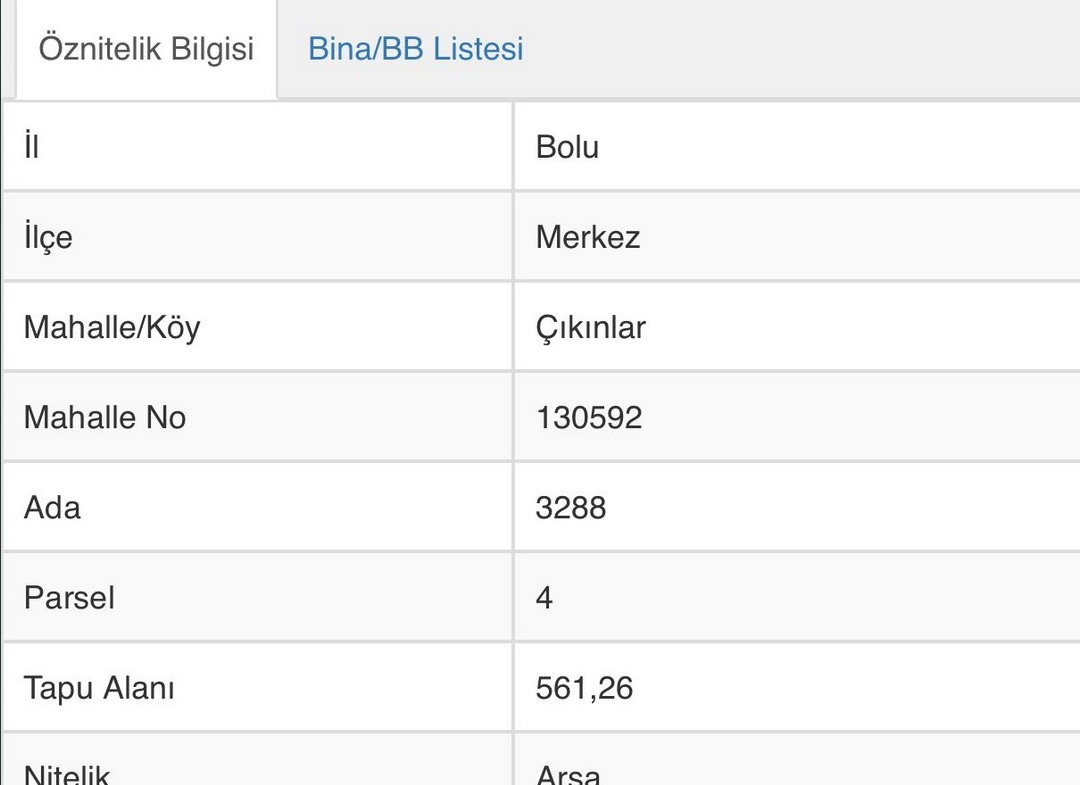
Task: Select the Arsa value in Nitelik row
Action: (x=568, y=774)
